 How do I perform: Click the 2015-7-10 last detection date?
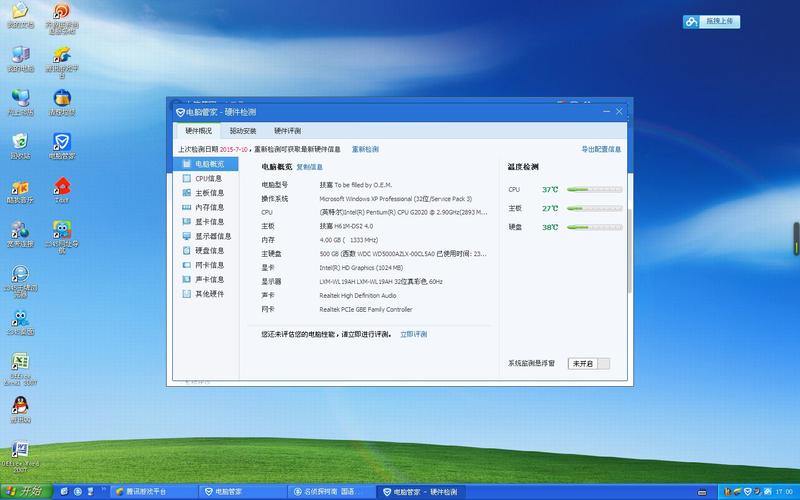click(234, 149)
